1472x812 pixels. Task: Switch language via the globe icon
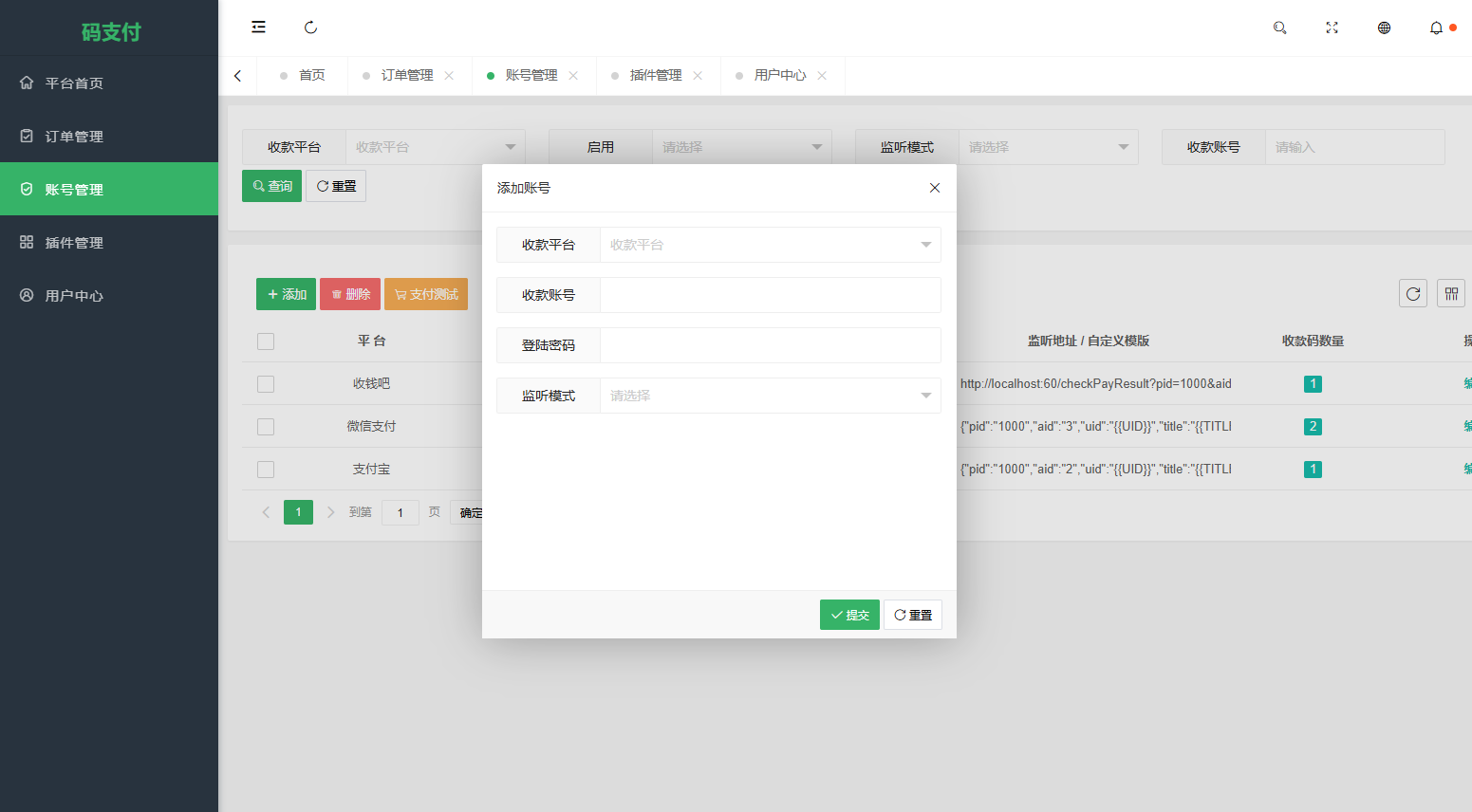point(1384,28)
